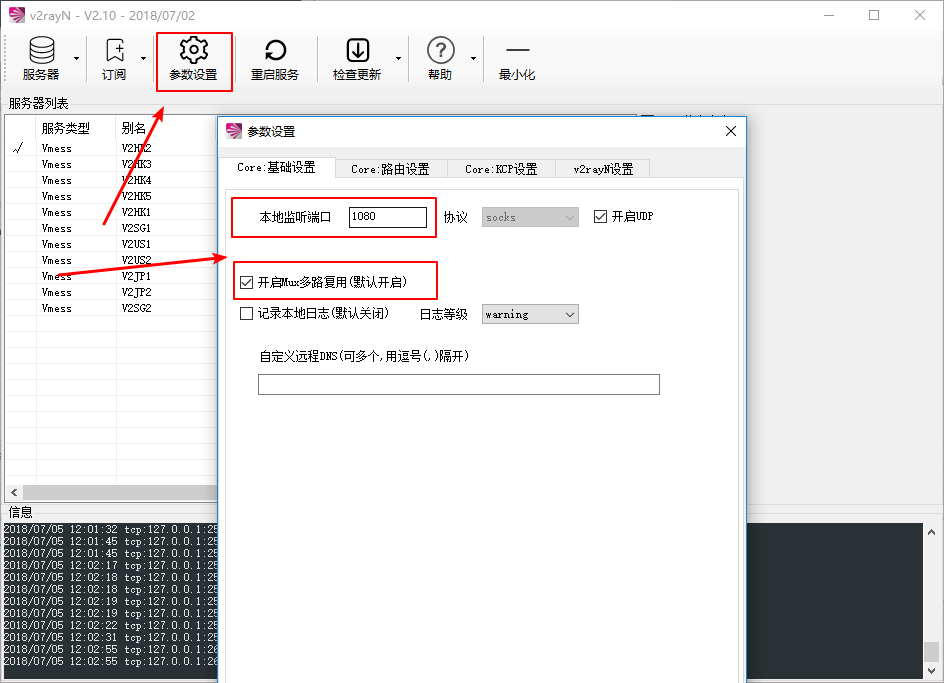944x683 pixels.
Task: Select server row V2HK3
Action: (111, 164)
